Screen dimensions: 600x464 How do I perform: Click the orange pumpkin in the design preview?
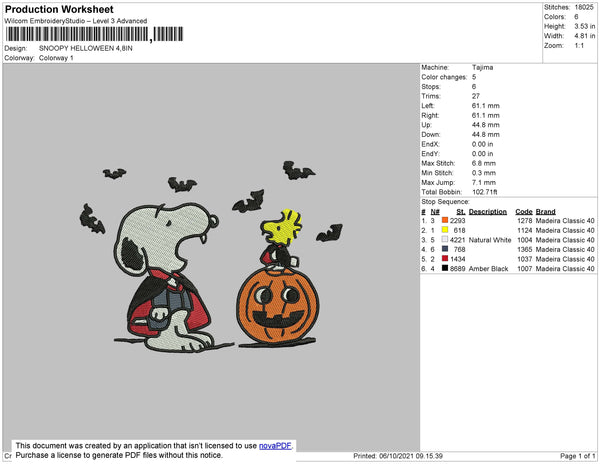click(x=277, y=306)
